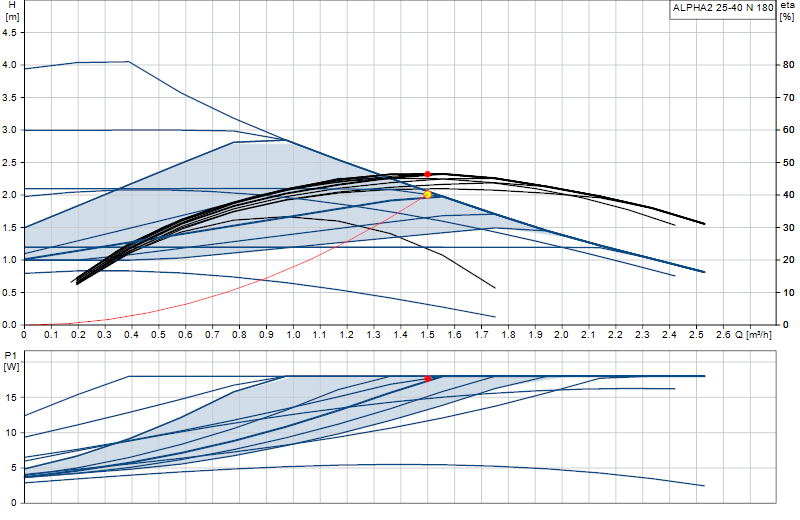Click the 1.5 tick on the Q axis

click(428, 335)
